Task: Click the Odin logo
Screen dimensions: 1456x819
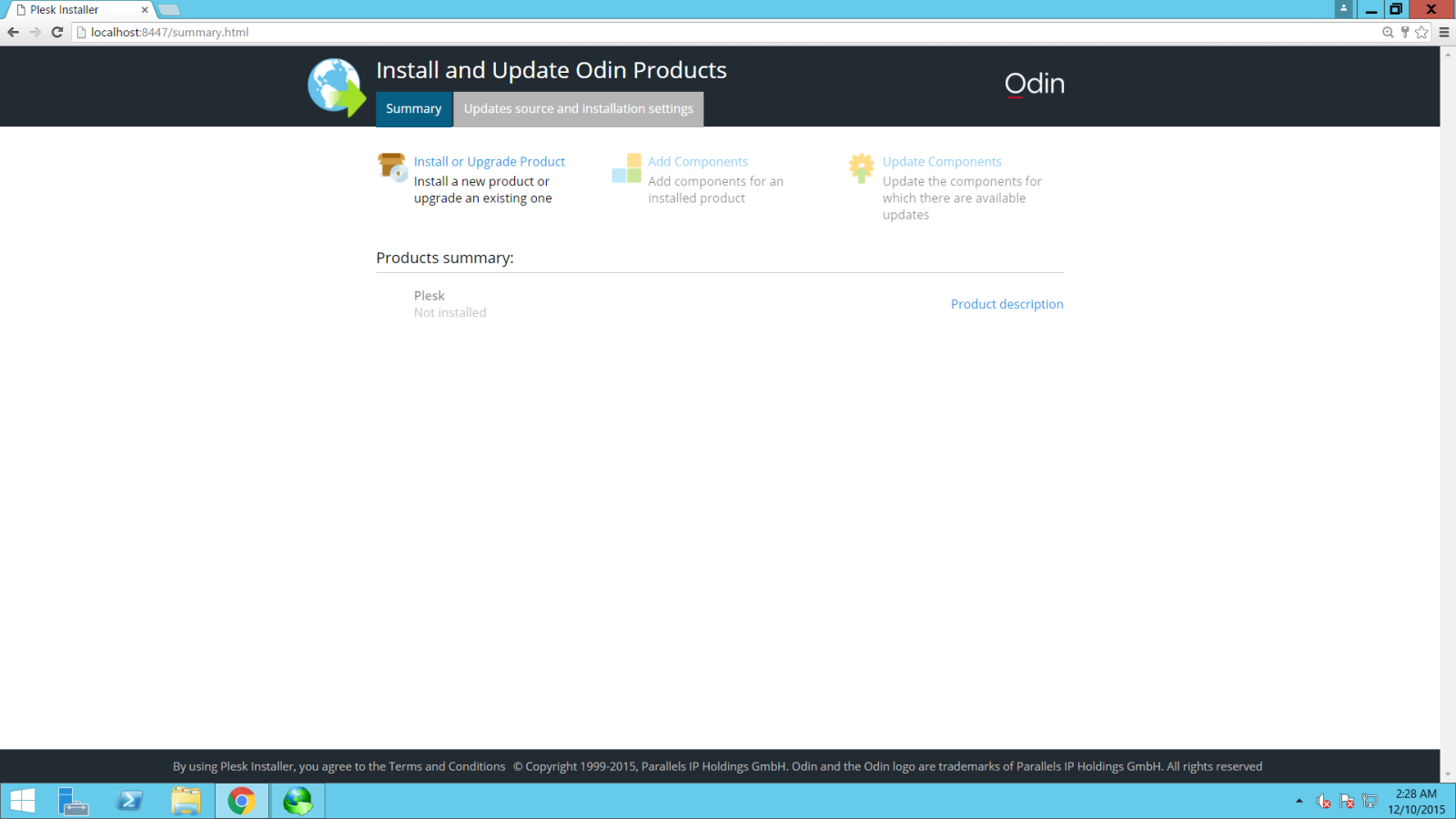Action: [x=1035, y=84]
